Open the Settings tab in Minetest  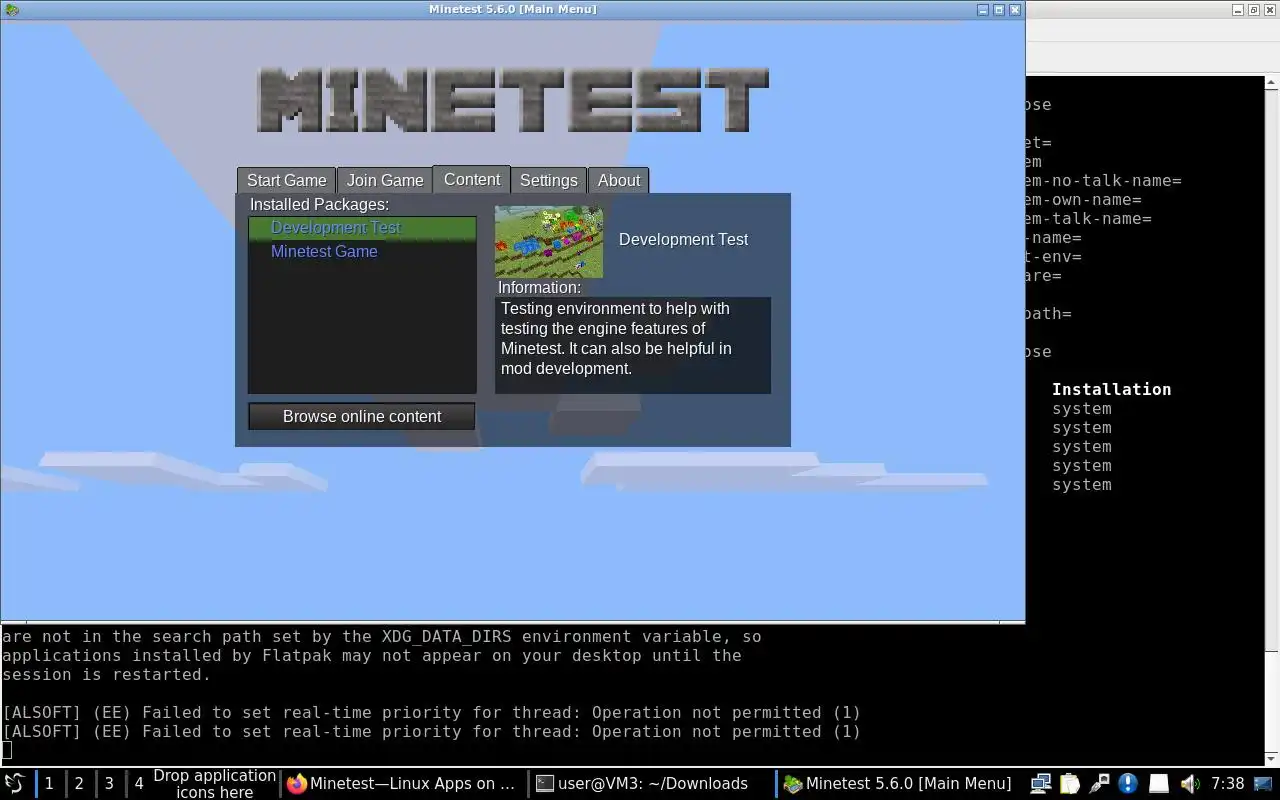tap(548, 180)
